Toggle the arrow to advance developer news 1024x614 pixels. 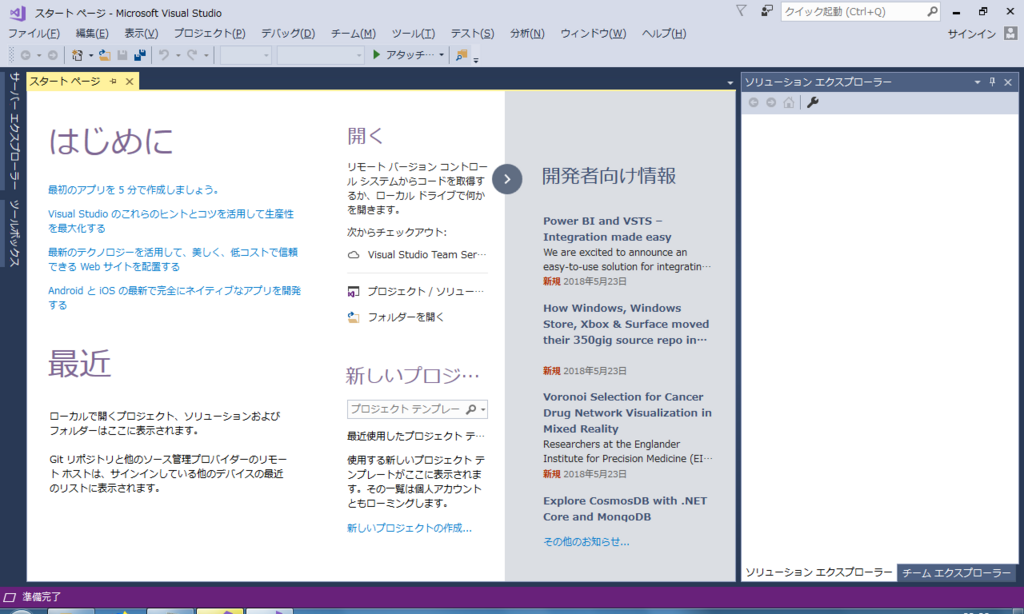[507, 179]
